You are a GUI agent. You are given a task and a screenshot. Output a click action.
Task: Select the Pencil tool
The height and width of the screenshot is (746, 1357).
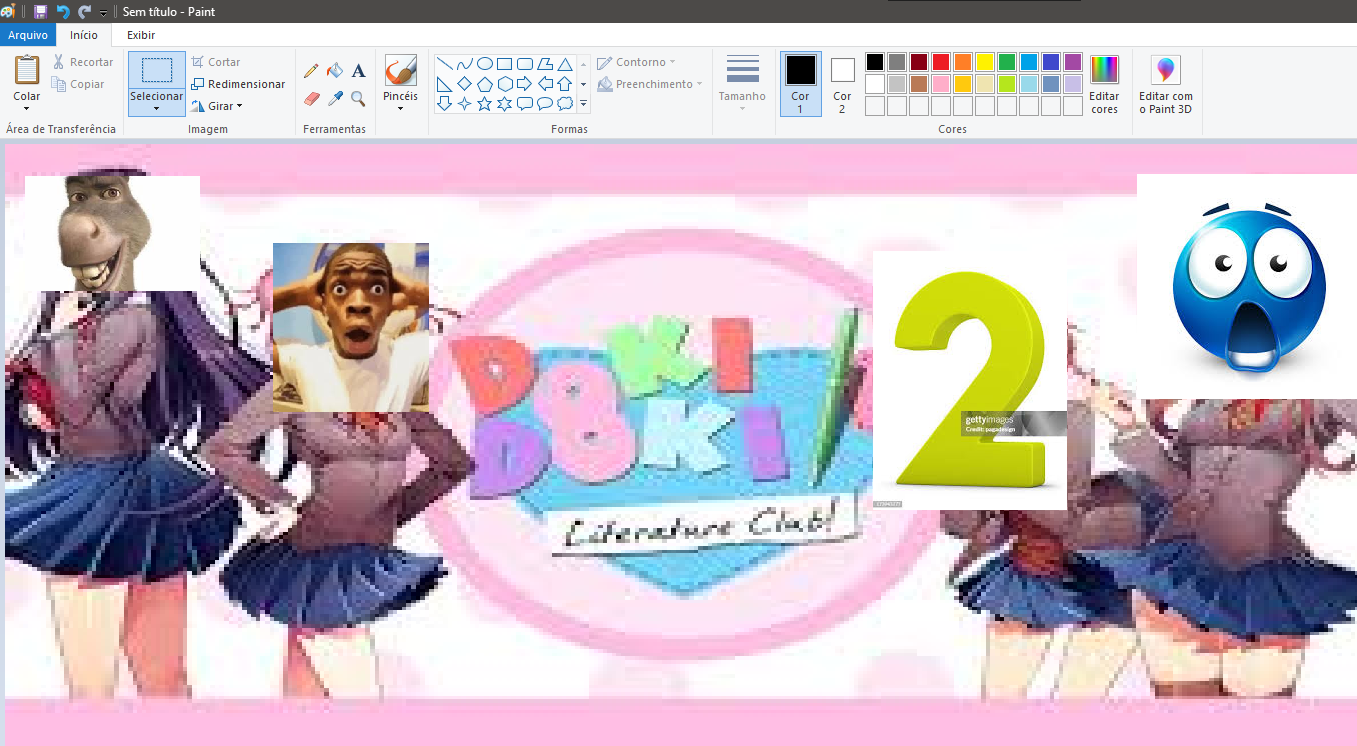point(311,71)
